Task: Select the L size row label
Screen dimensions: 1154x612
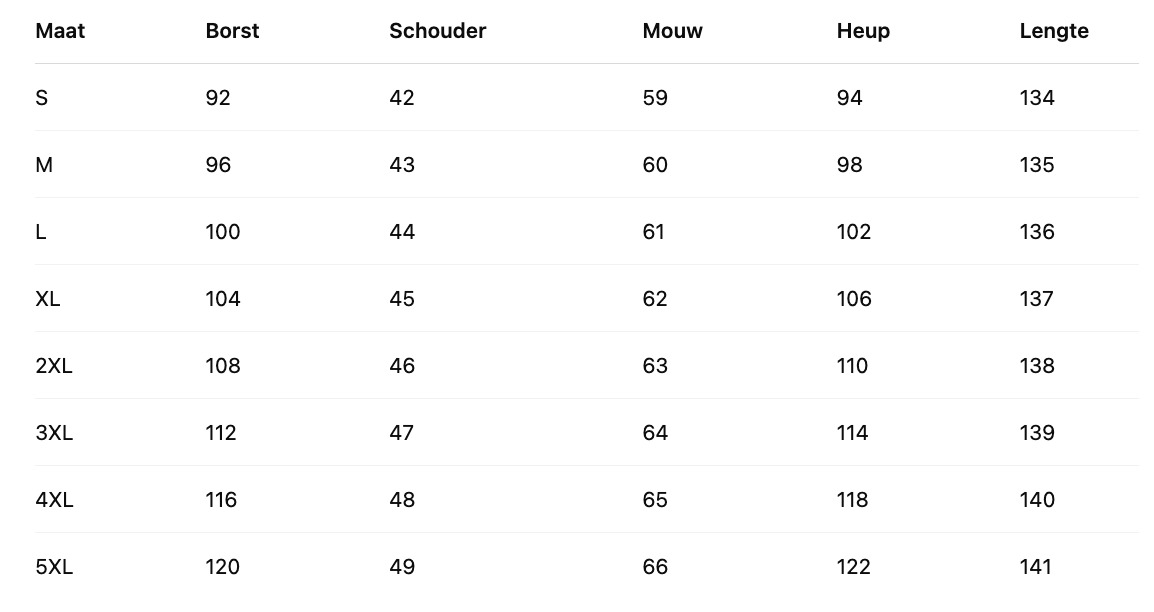Action: click(x=41, y=232)
